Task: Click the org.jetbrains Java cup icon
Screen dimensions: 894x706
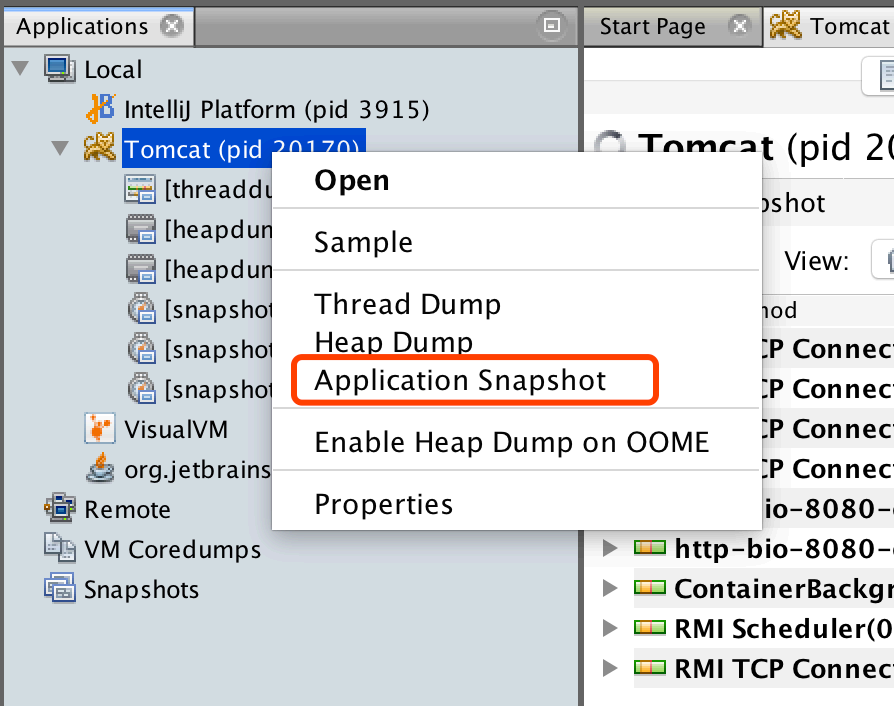Action: pos(100,468)
